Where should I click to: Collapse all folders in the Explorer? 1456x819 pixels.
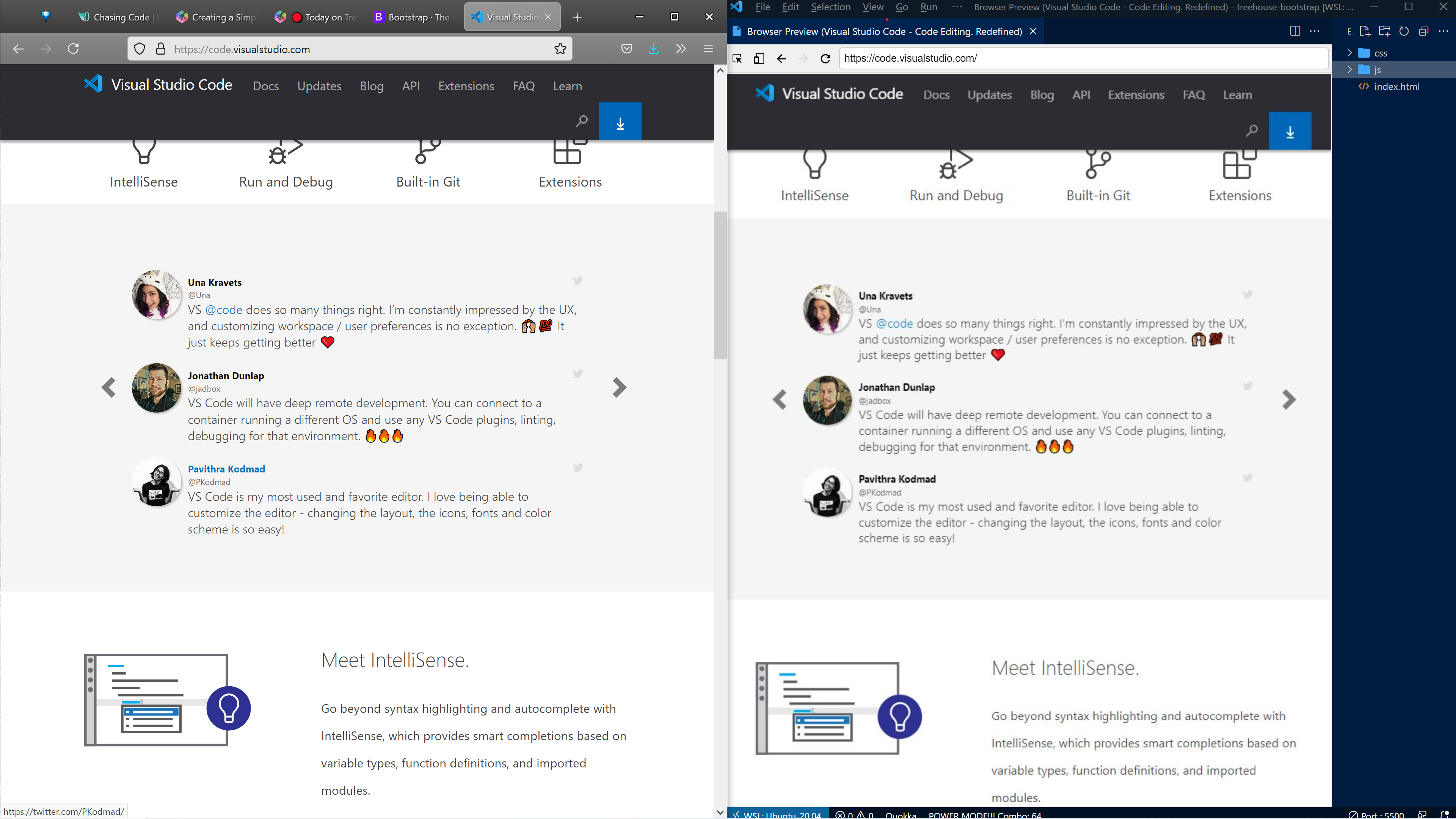click(1423, 31)
